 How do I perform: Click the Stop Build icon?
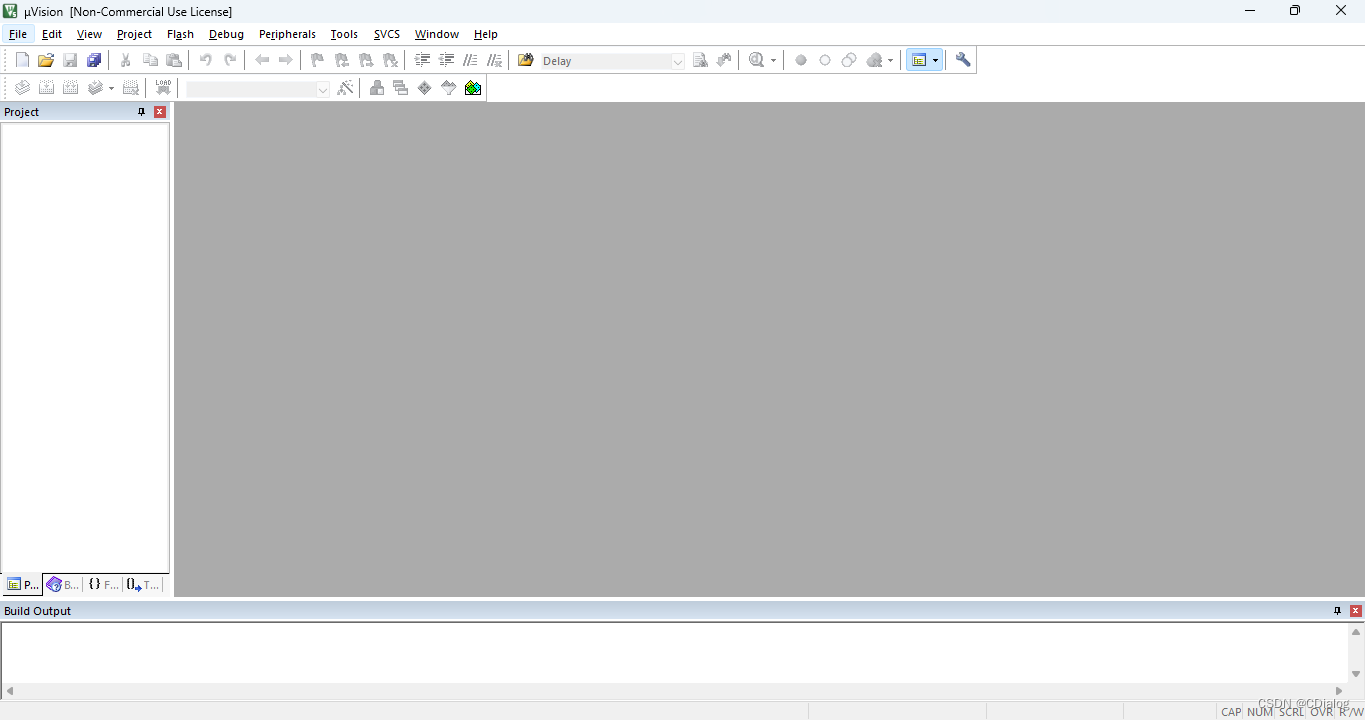[x=130, y=88]
